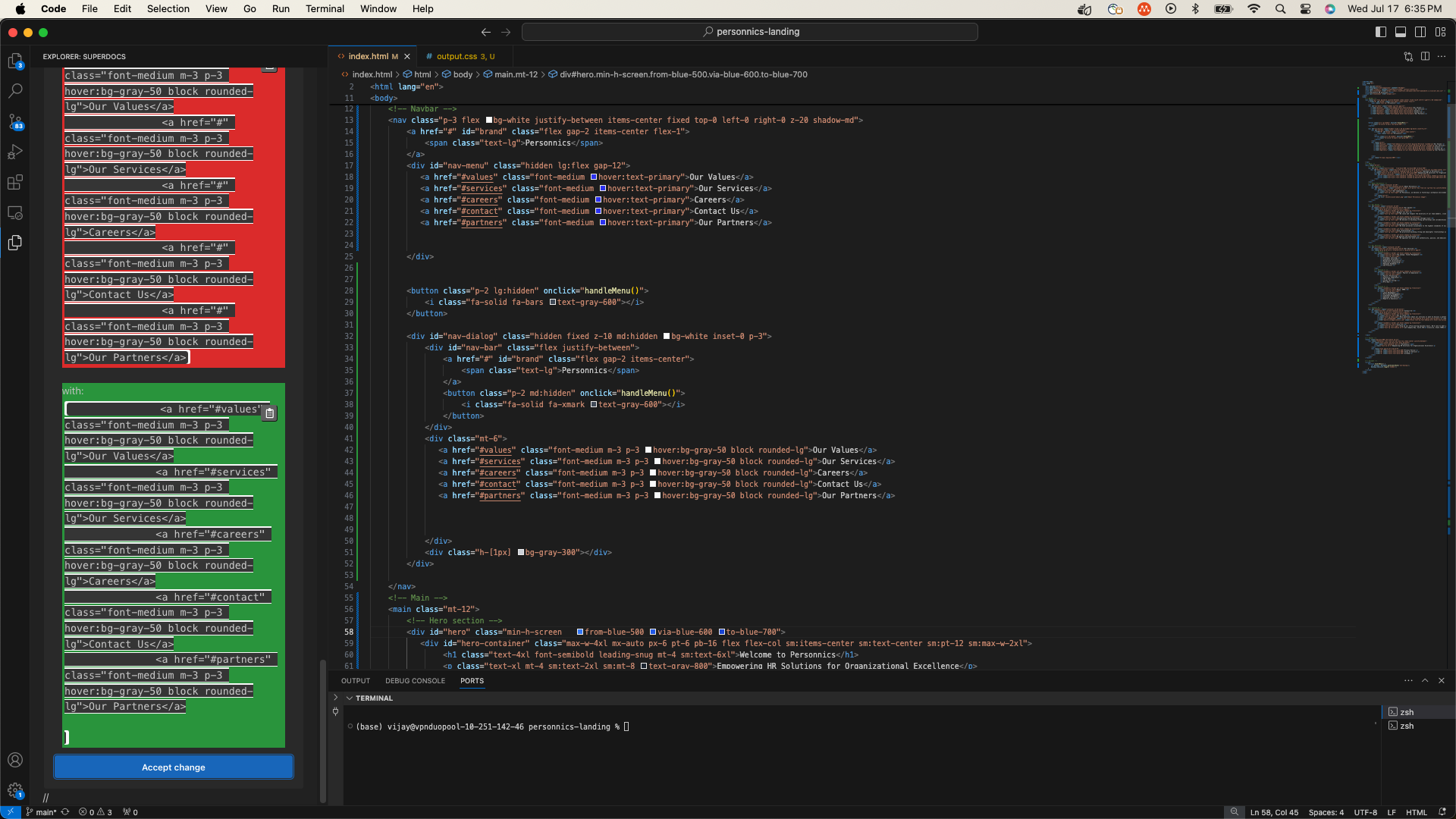
Task: Open the HTML language mode selector
Action: [x=1416, y=812]
